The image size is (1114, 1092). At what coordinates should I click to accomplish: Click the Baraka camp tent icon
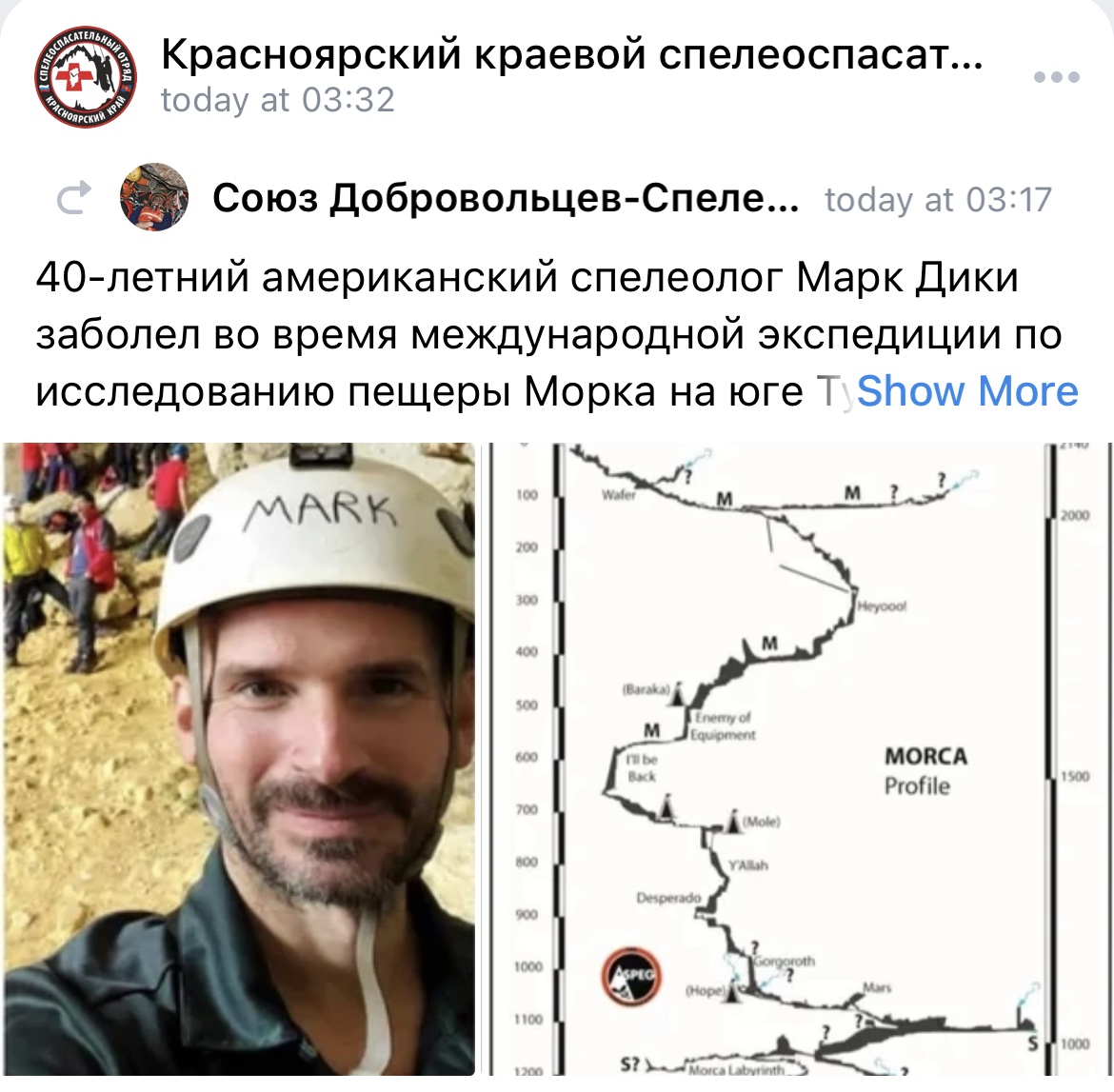click(678, 694)
